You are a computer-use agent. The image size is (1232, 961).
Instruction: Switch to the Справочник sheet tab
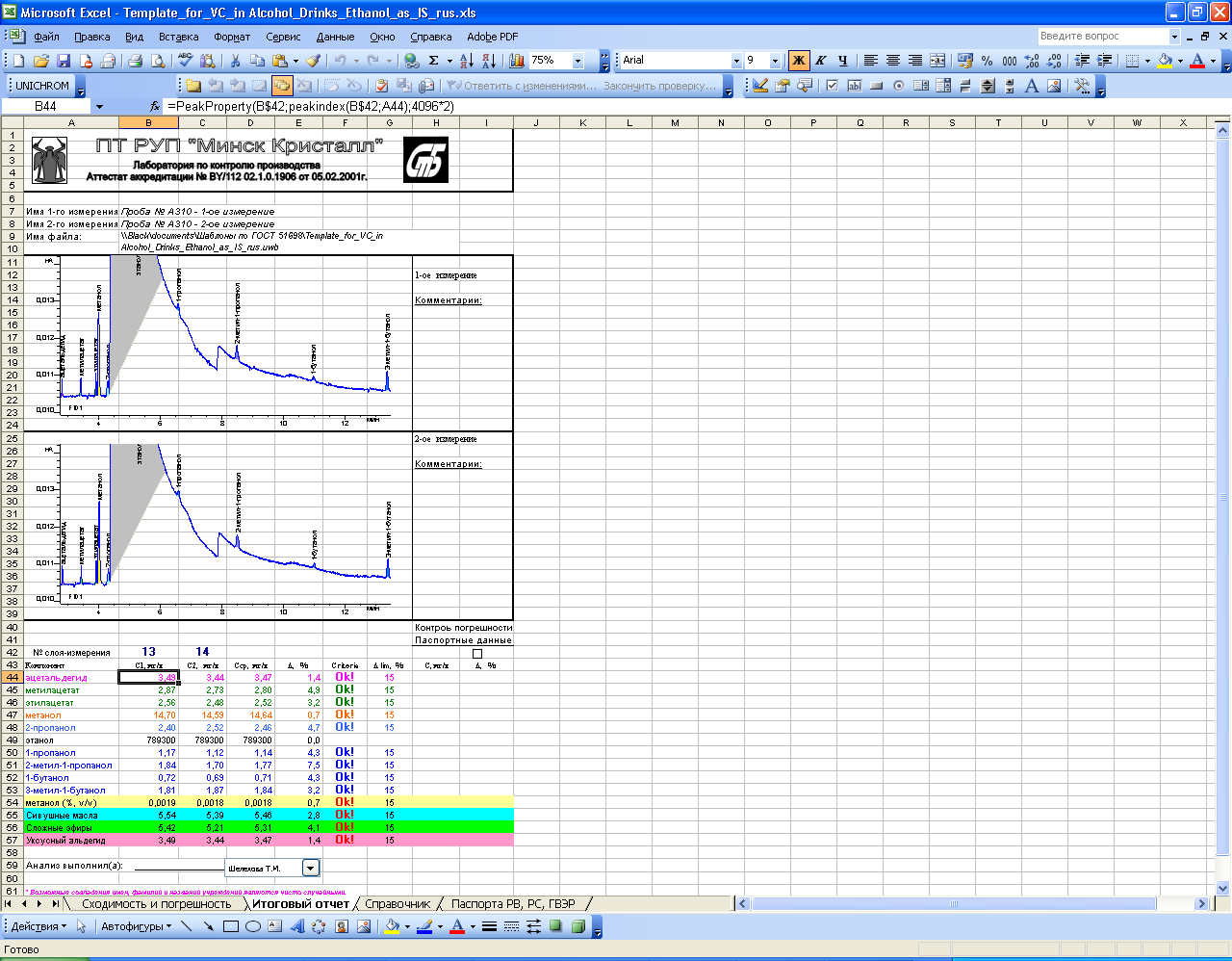coord(398,903)
